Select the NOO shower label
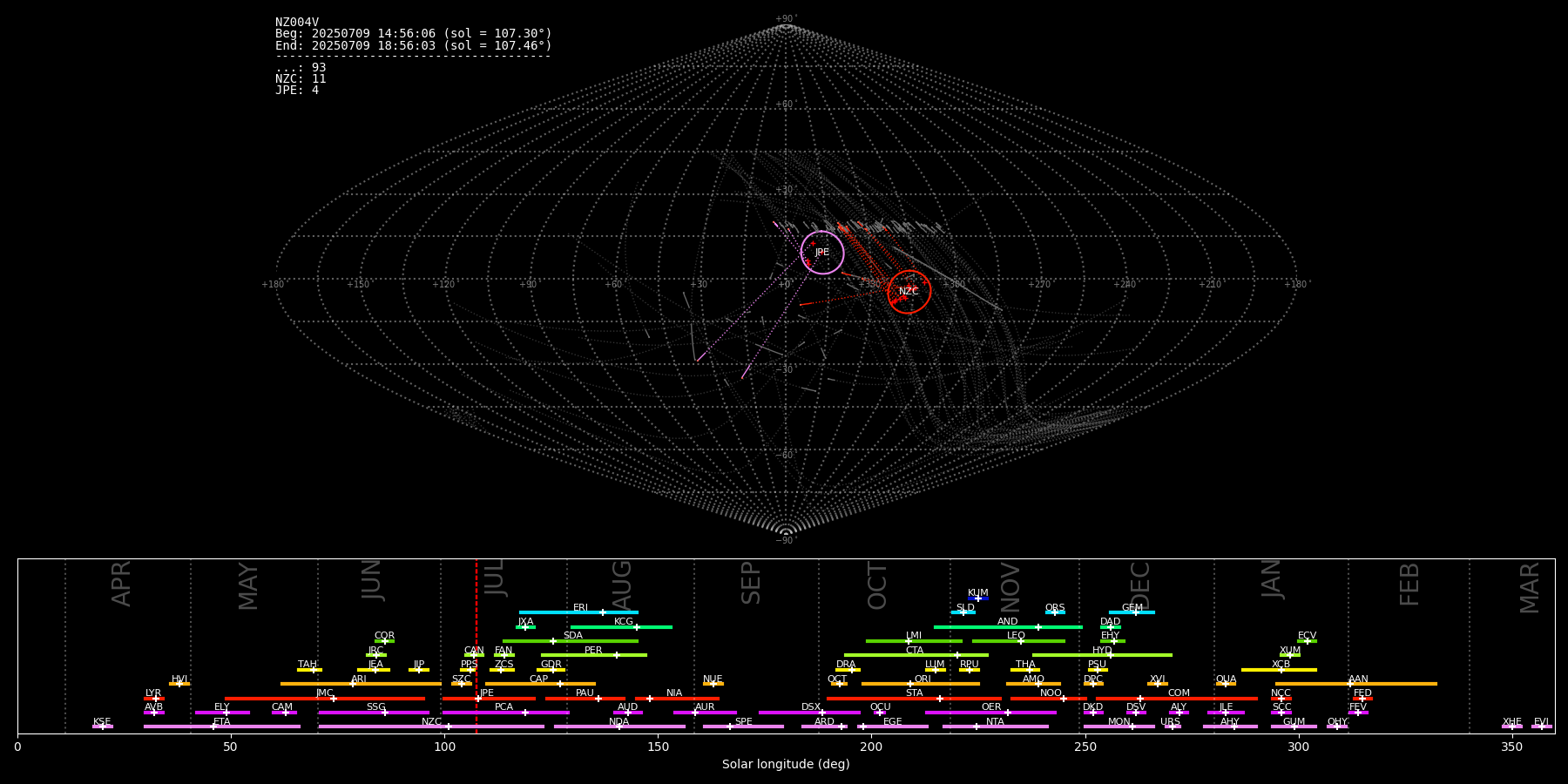The width and height of the screenshot is (1568, 784). click(1051, 693)
